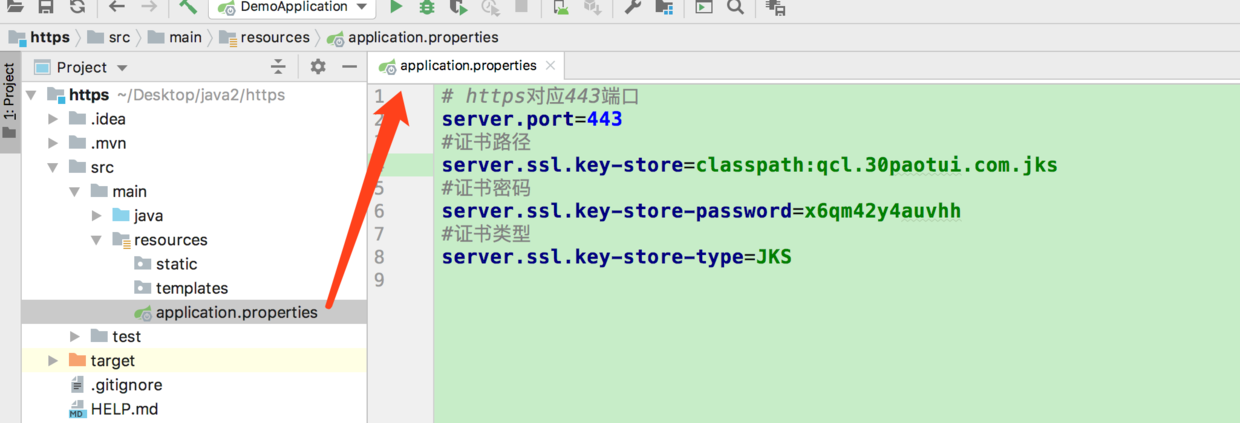Viewport: 1240px width, 423px height.
Task: Open file using the folder toolbar icon
Action: (x=16, y=7)
